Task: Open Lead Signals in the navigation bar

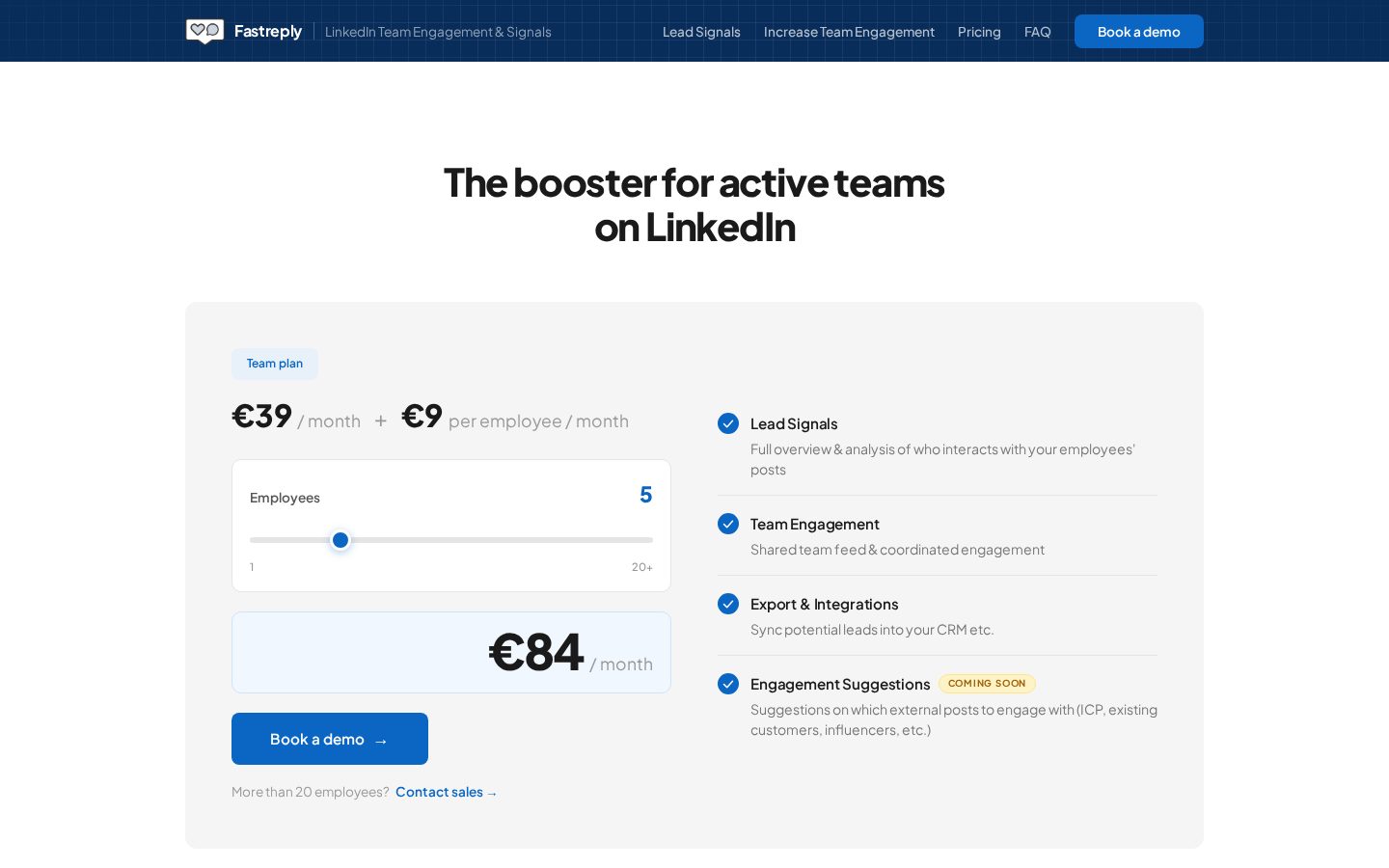Action: pyautogui.click(x=701, y=32)
